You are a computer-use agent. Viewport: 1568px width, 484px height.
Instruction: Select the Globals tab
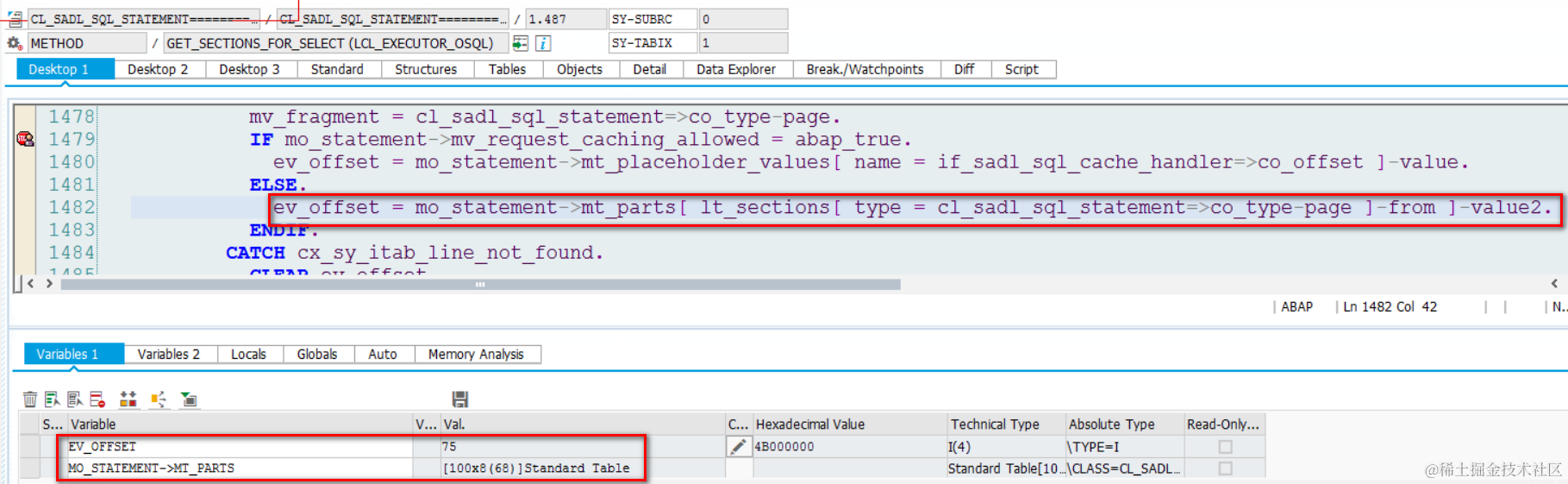point(317,354)
